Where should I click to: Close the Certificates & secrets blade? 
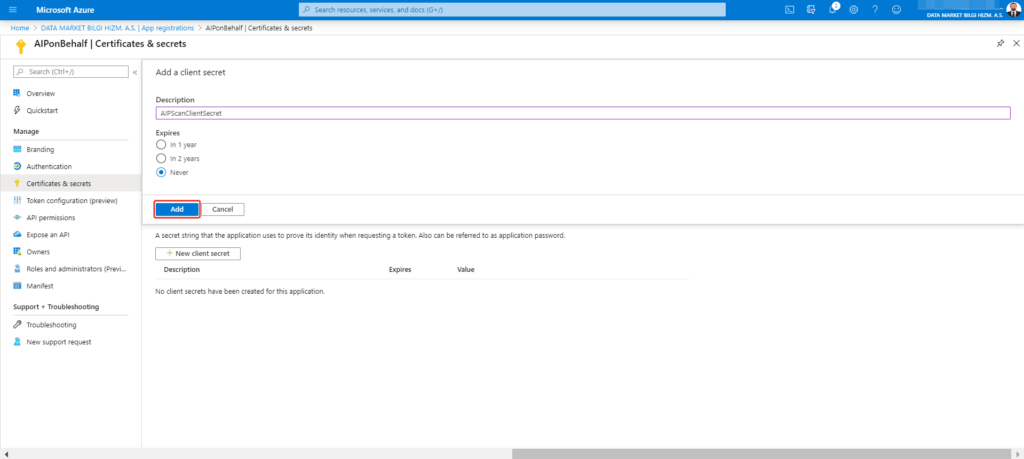(1016, 43)
